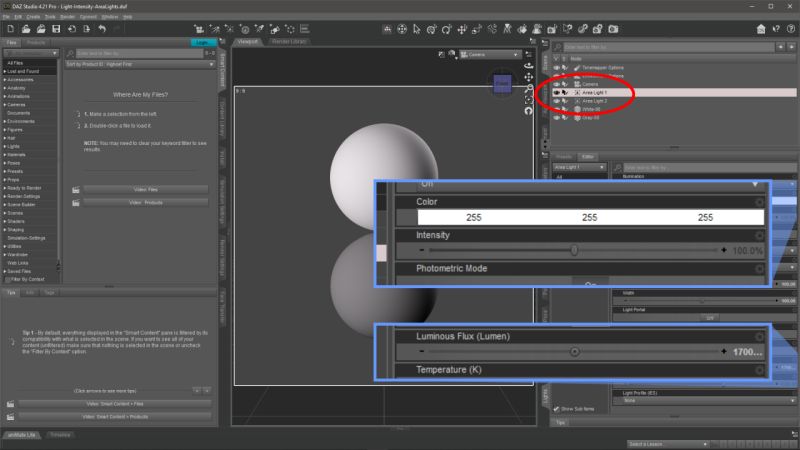Click the blue view cube in viewport
Screen dimensions: 800x450
(x=502, y=83)
